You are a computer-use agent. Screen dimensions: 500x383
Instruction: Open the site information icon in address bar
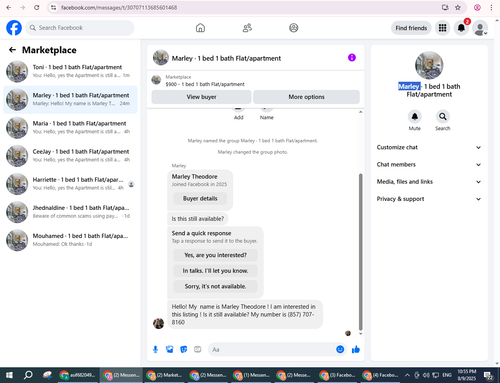point(53,7)
